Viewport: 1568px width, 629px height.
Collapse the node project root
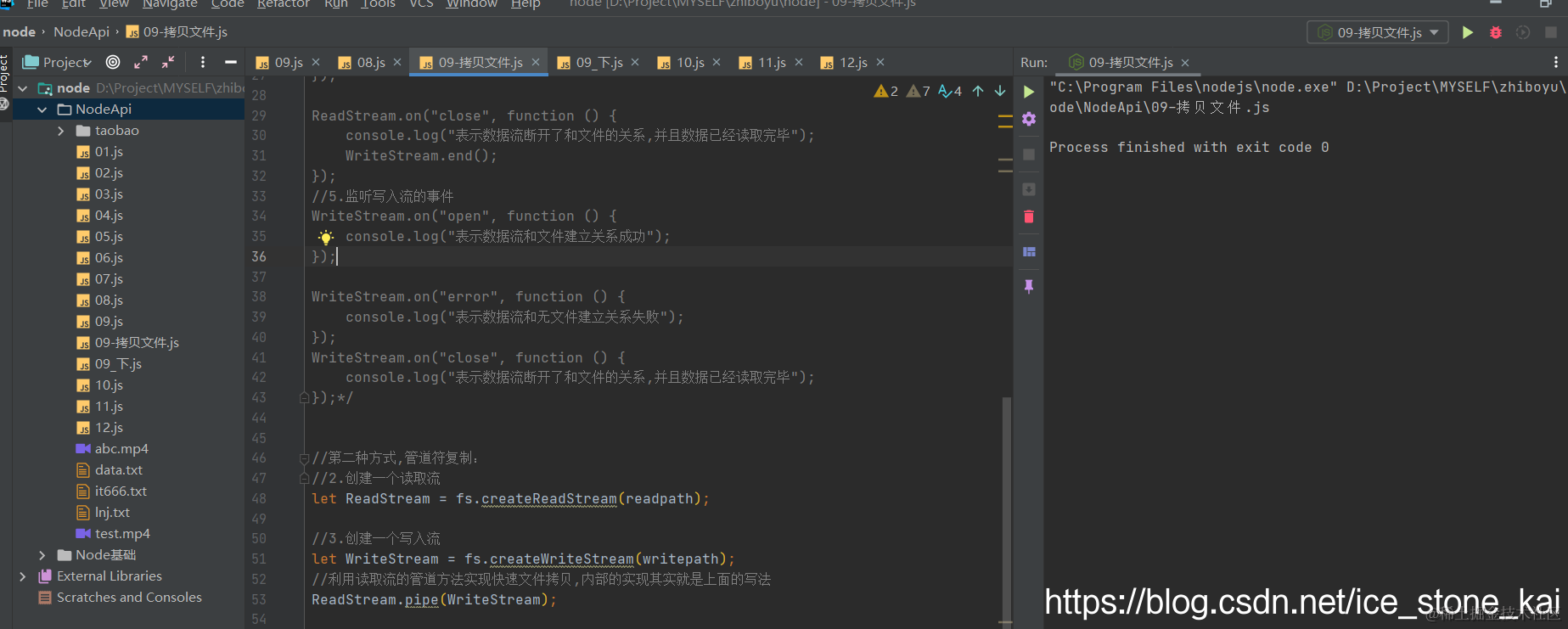tap(23, 88)
